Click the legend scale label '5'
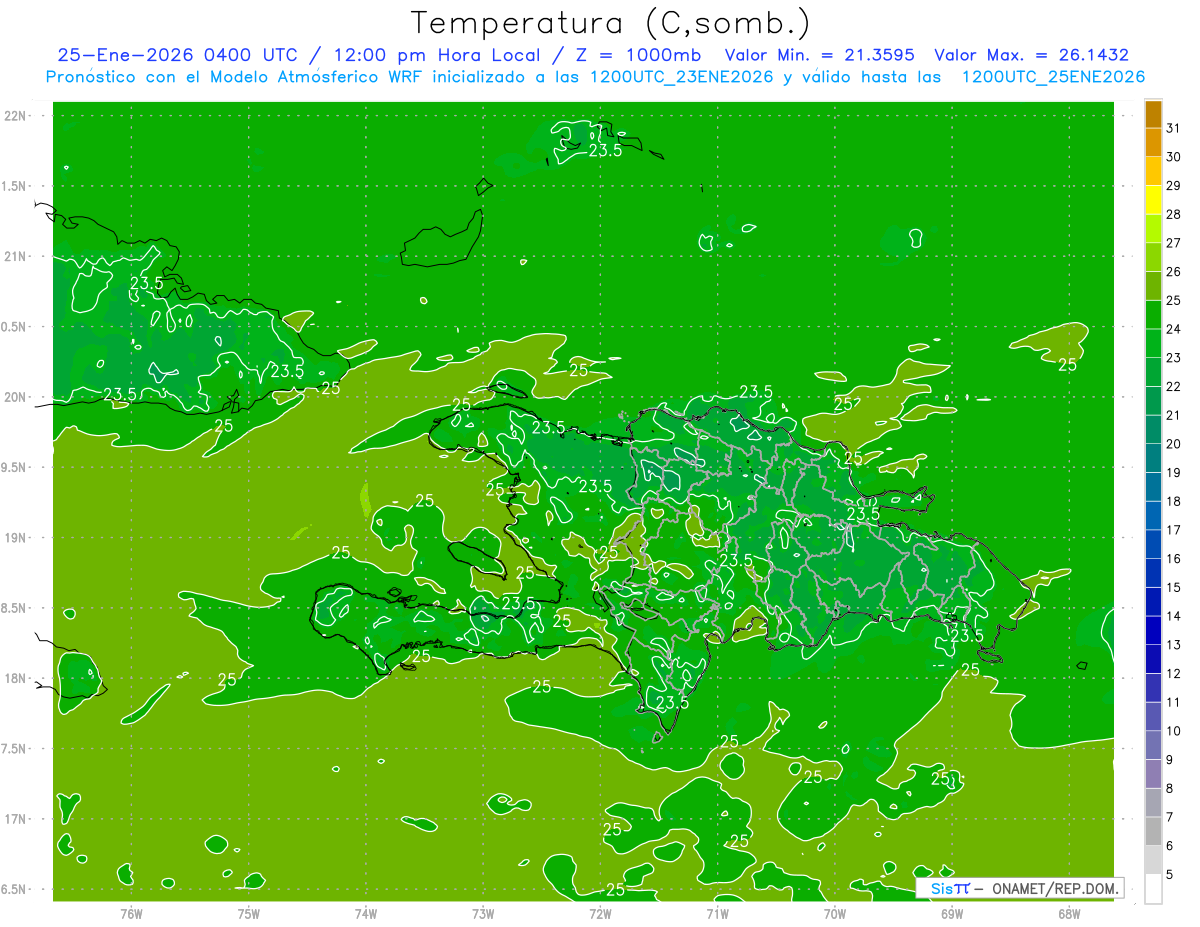 click(x=1169, y=874)
